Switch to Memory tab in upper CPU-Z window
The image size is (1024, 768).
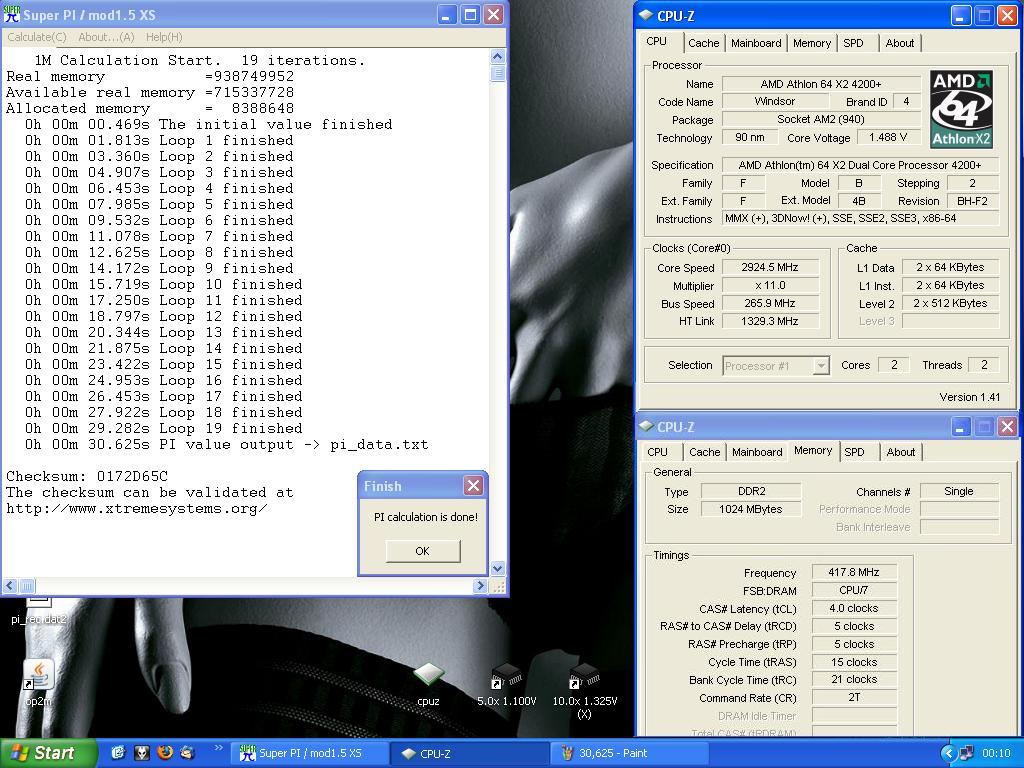point(812,43)
